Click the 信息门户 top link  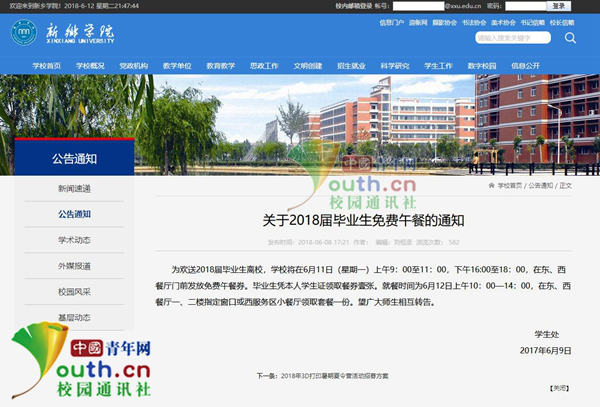pyautogui.click(x=393, y=21)
